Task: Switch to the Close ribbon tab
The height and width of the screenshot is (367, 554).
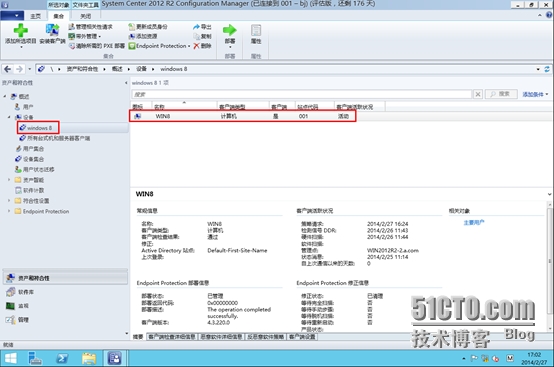Action: point(86,16)
